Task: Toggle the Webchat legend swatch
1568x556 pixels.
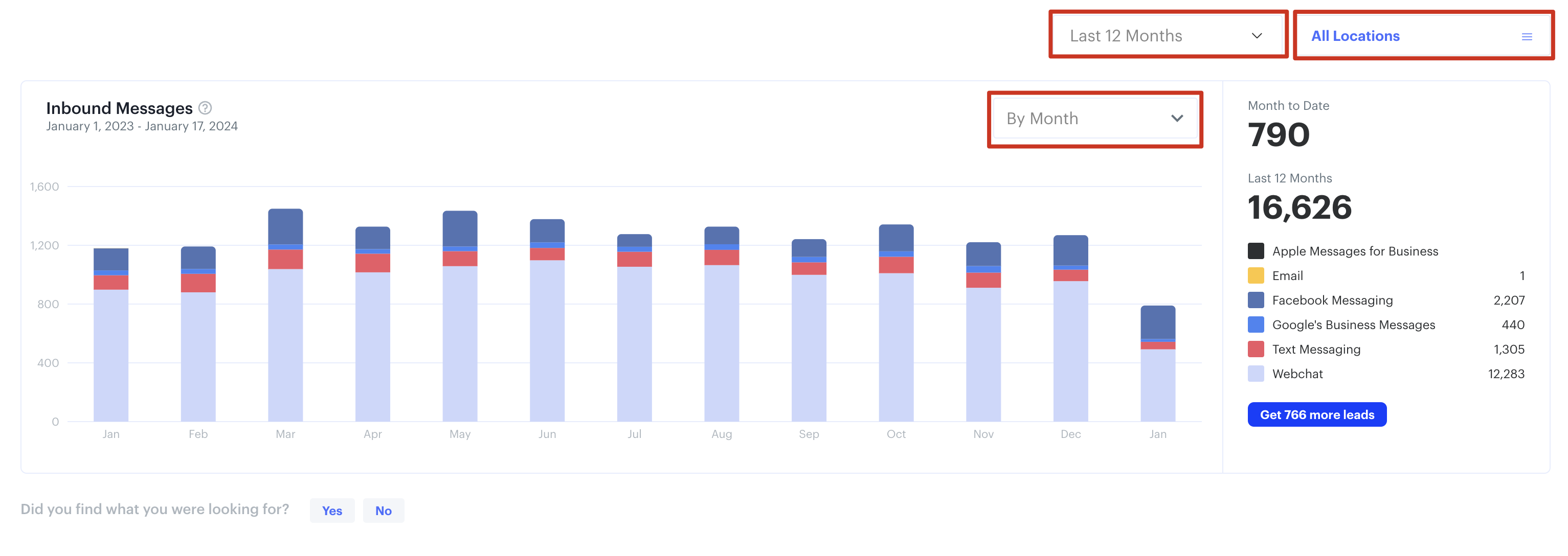Action: click(x=1255, y=374)
